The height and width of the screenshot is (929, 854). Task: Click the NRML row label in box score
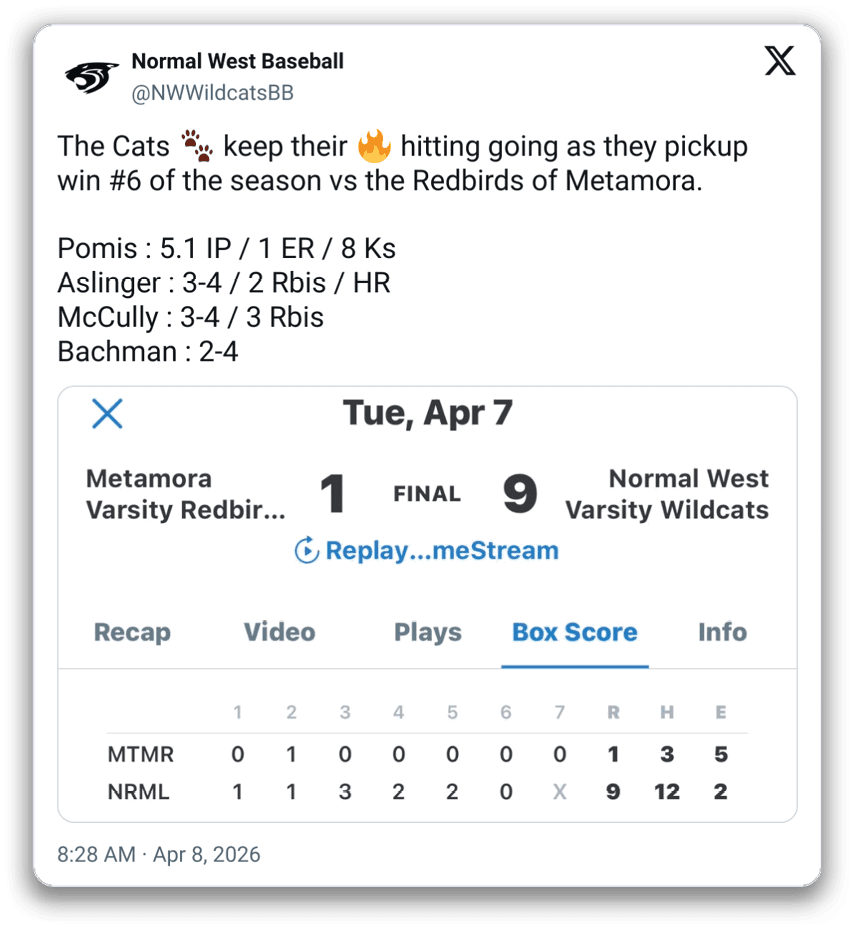point(138,792)
